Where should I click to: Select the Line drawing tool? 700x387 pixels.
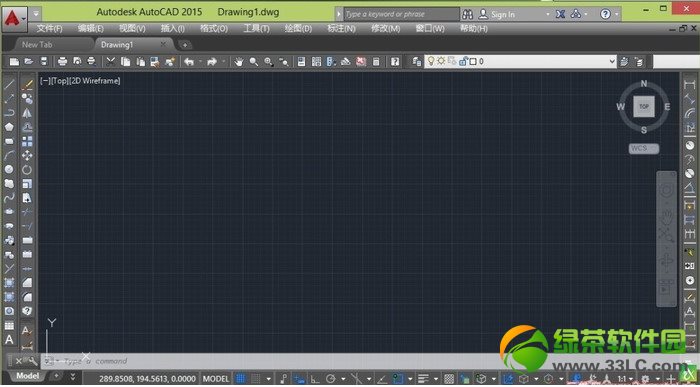(9, 85)
